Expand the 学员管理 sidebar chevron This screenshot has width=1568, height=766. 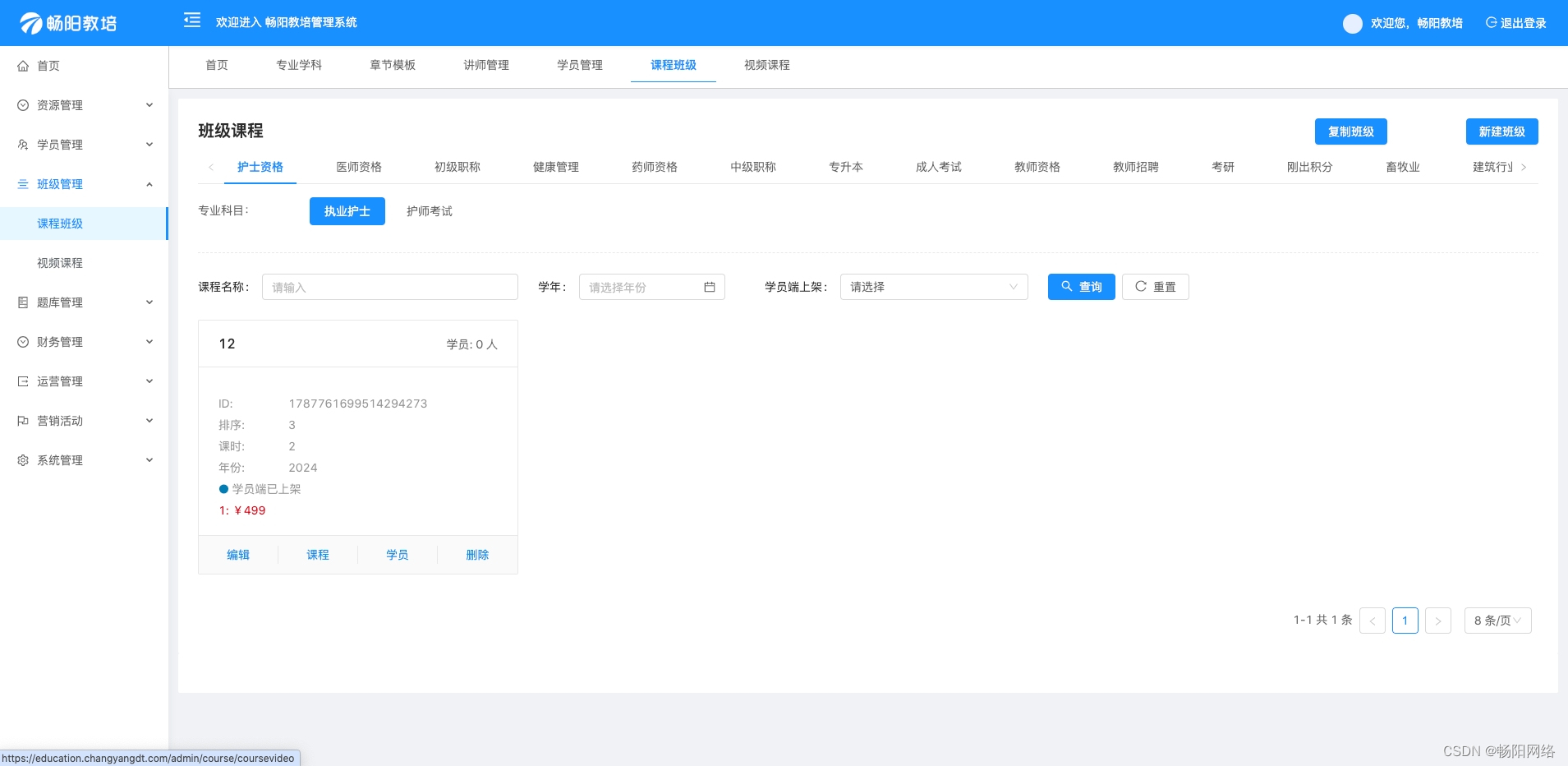coord(149,145)
